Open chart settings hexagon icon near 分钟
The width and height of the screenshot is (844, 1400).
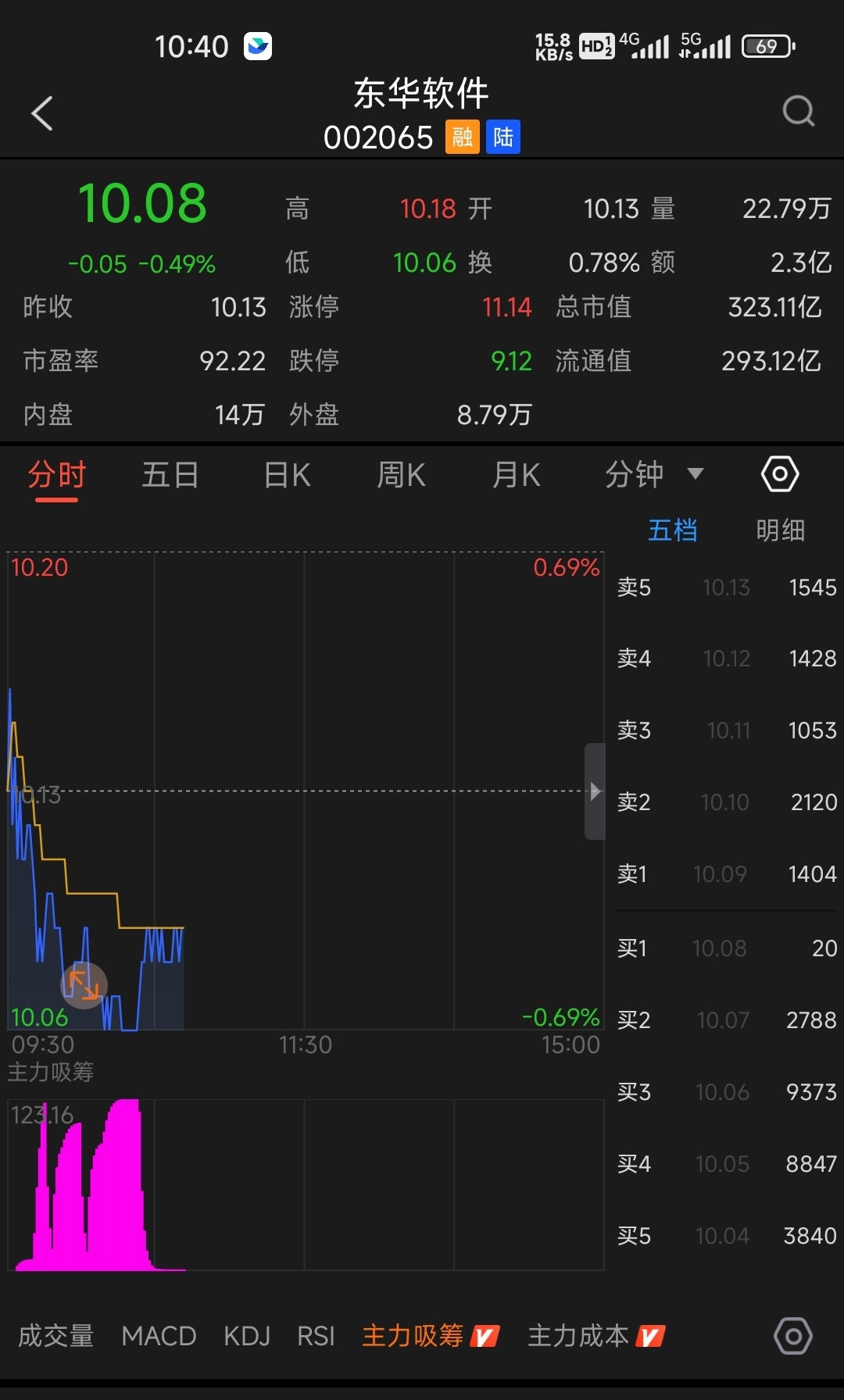(x=780, y=474)
